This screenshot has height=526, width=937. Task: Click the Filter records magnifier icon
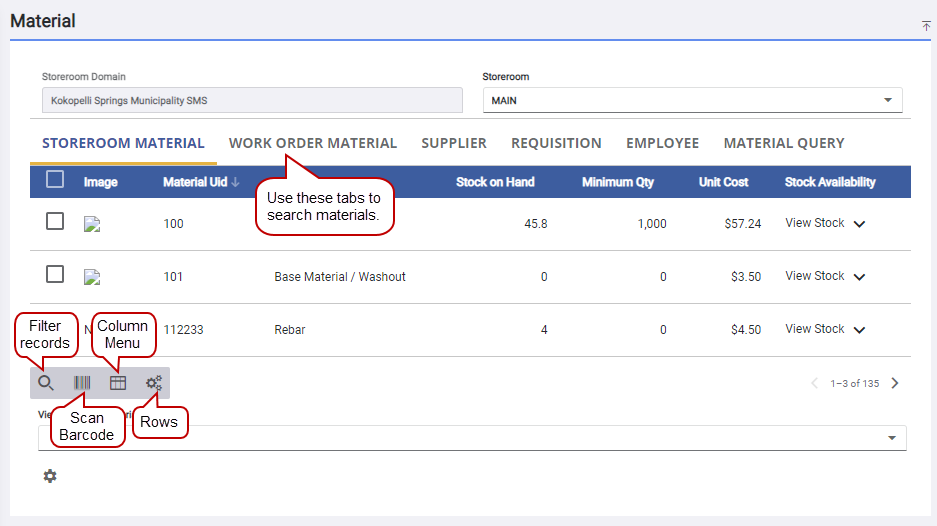coord(46,383)
